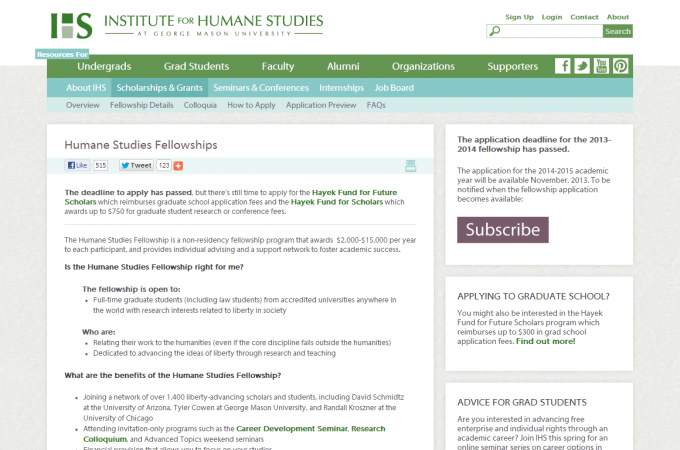Screen dimensions: 680x450
Task: Click 'Is the Humane Studies Fellowship right for me?'
Action: [154, 267]
